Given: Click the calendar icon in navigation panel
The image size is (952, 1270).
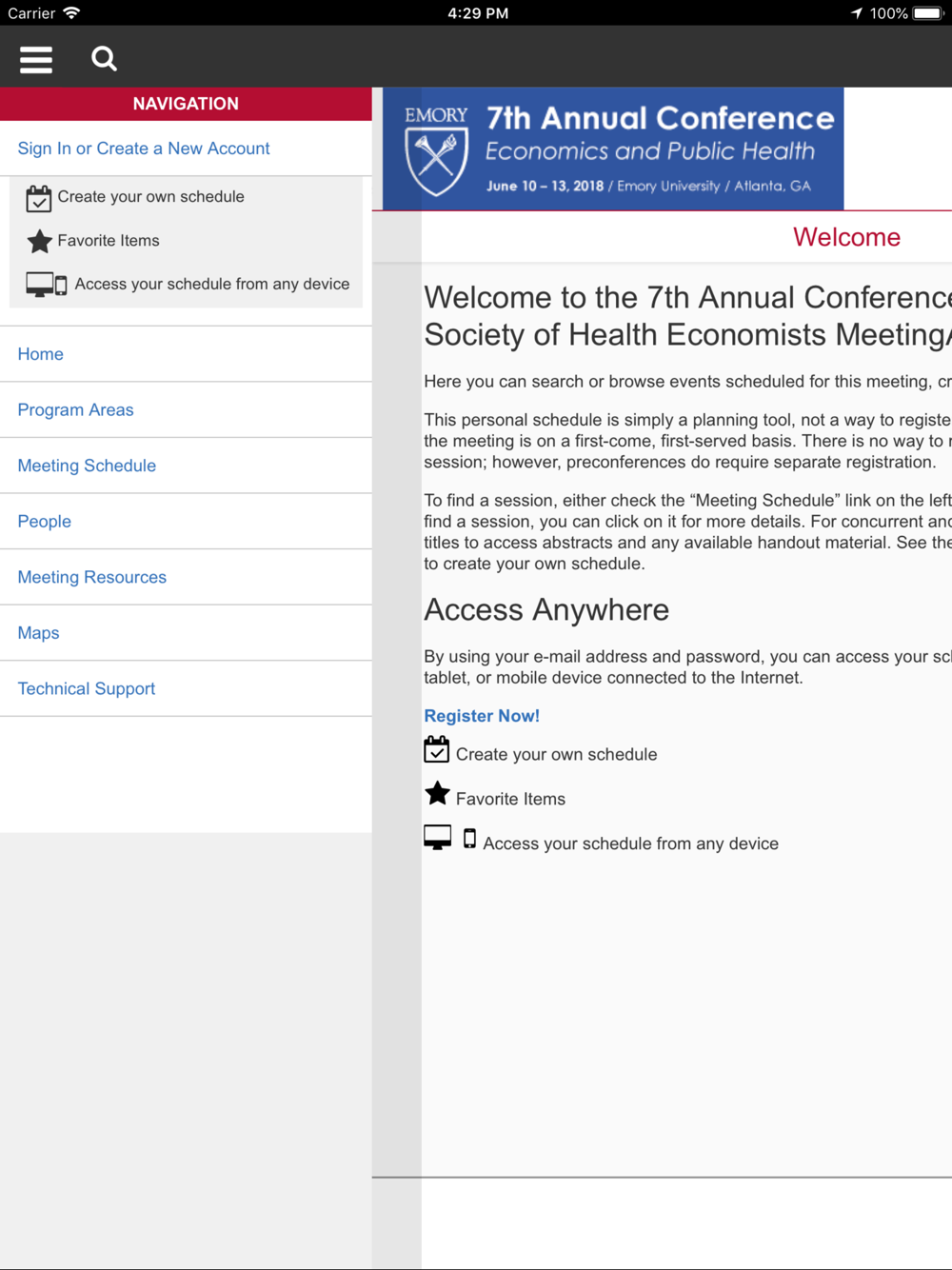Looking at the screenshot, I should click(39, 198).
